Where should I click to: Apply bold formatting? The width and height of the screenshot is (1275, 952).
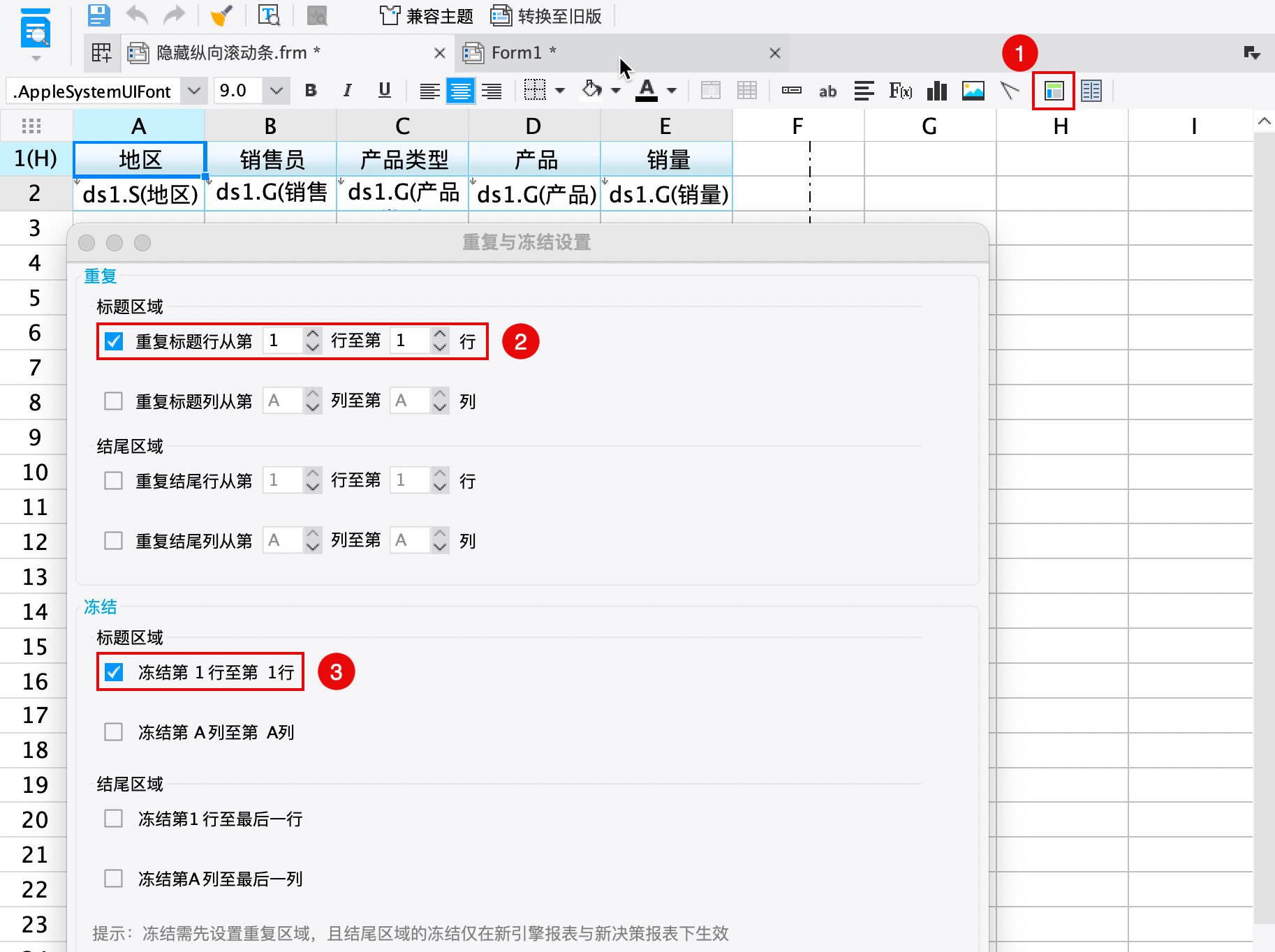311,91
